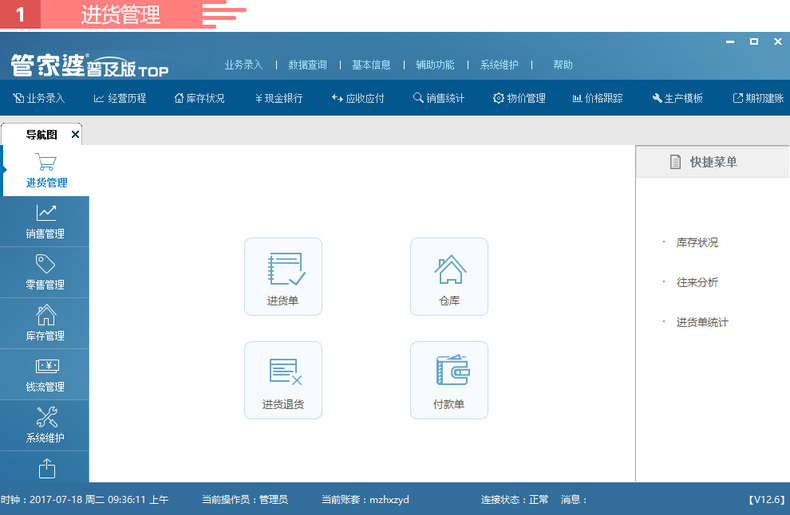Image resolution: width=790 pixels, height=515 pixels.
Task: Click 期初建账 toolbar item
Action: click(x=758, y=98)
